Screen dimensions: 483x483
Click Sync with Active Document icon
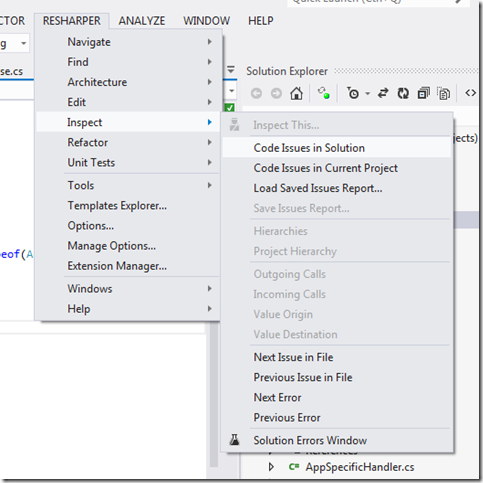[x=383, y=94]
